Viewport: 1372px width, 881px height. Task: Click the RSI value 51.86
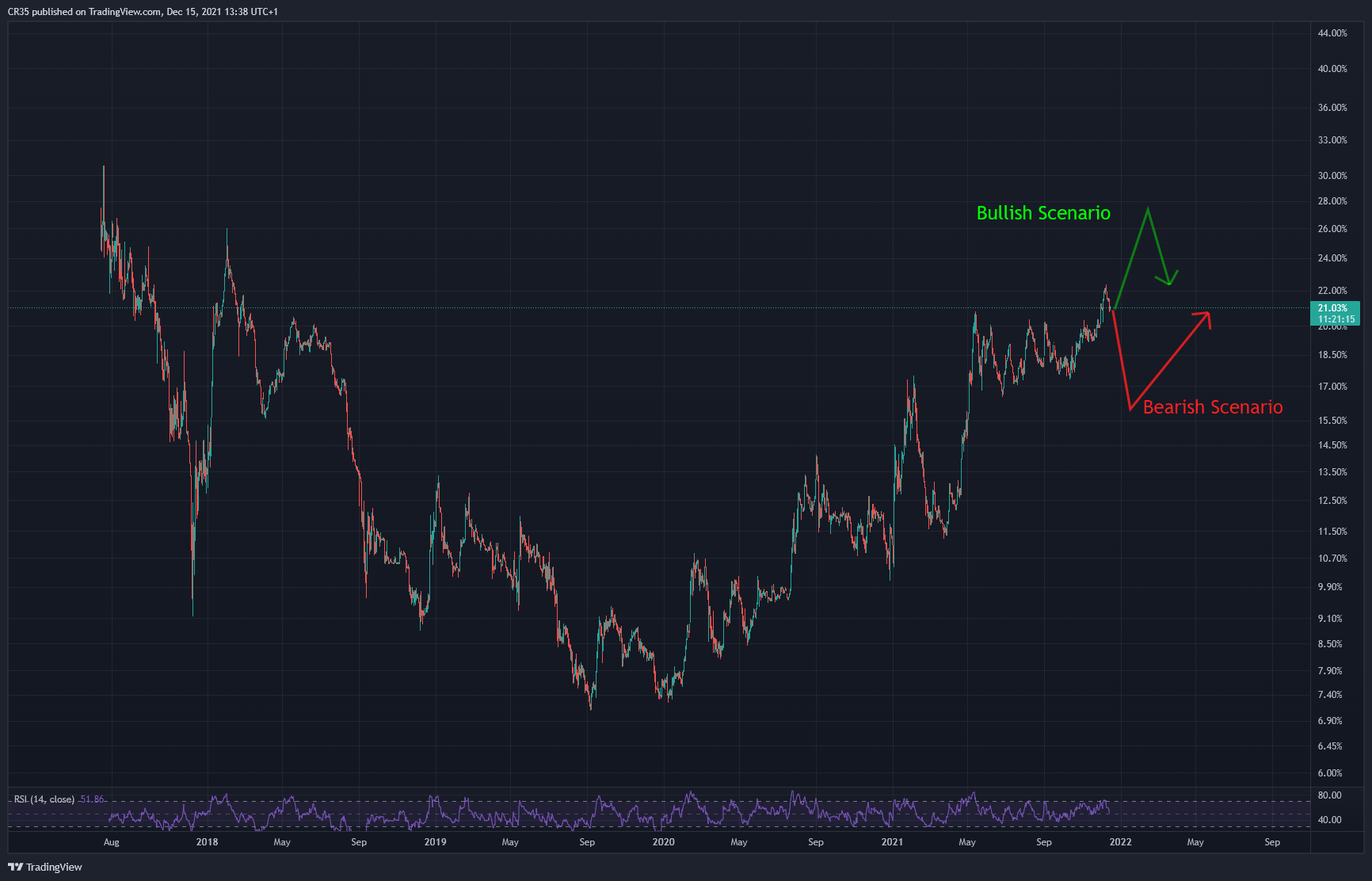tap(93, 799)
